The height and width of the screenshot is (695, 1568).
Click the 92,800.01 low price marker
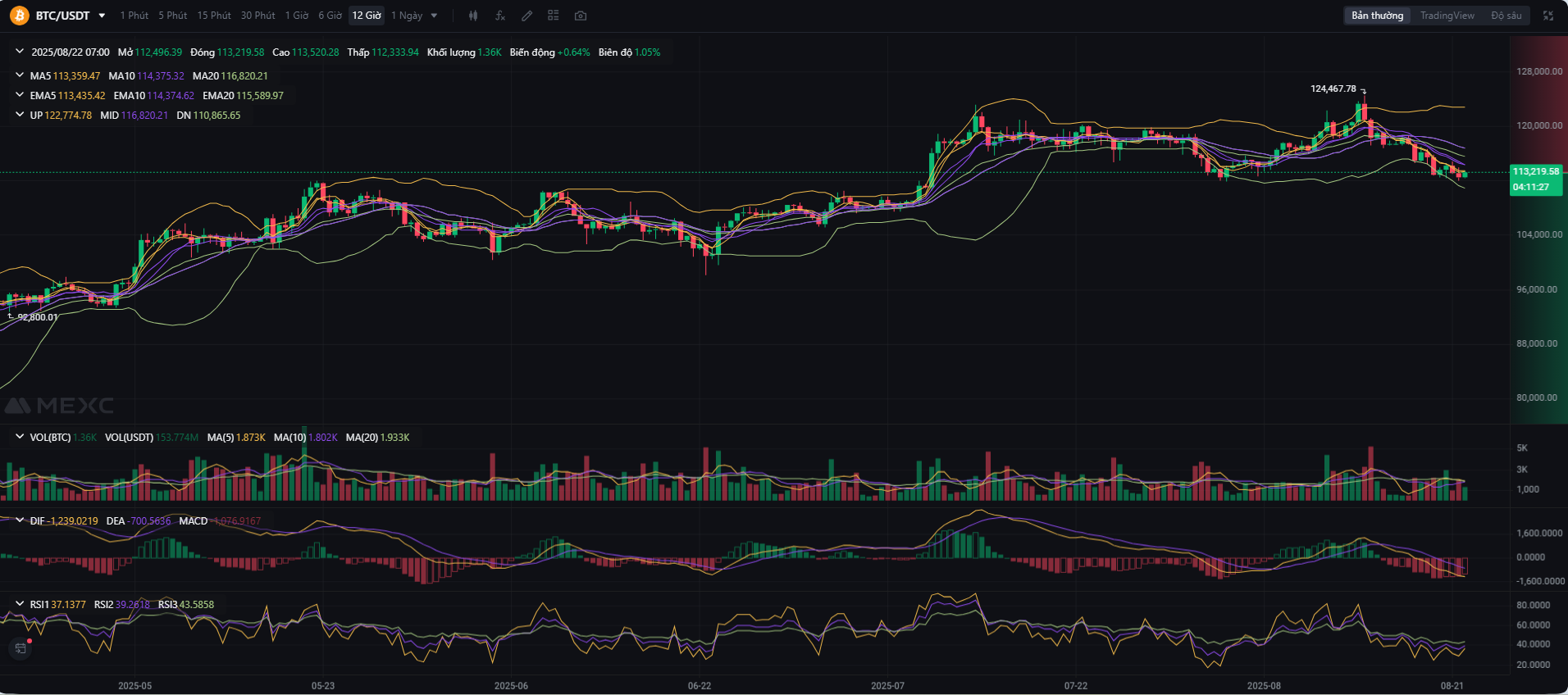coord(38,317)
